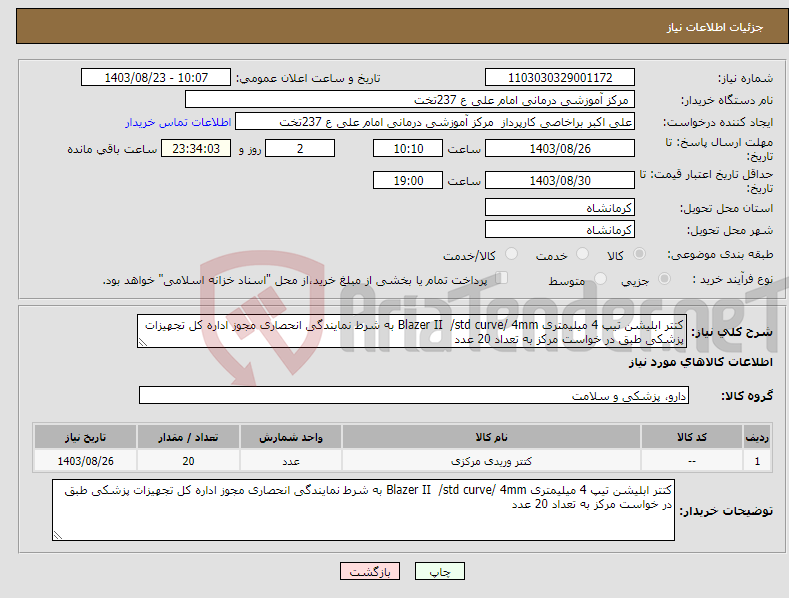Screen dimensions: 789x598
Task: Click the چاپ (print) button
Action: click(x=439, y=571)
